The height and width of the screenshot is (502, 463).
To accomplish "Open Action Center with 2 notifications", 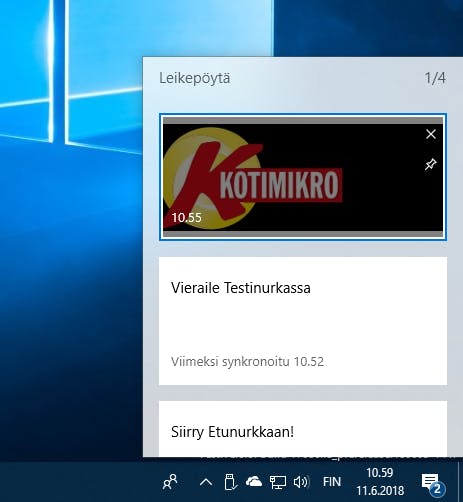I will point(433,483).
